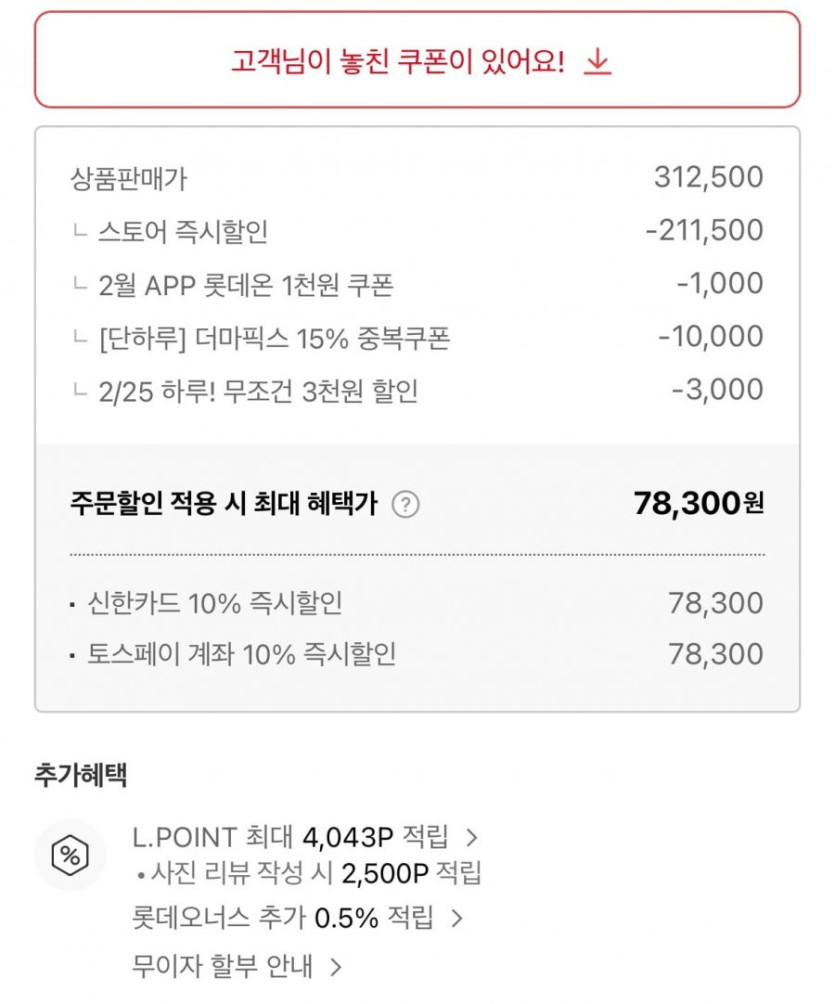835x1004 pixels.
Task: Click the 스토어 즉시할인 discount row
Action: click(183, 232)
